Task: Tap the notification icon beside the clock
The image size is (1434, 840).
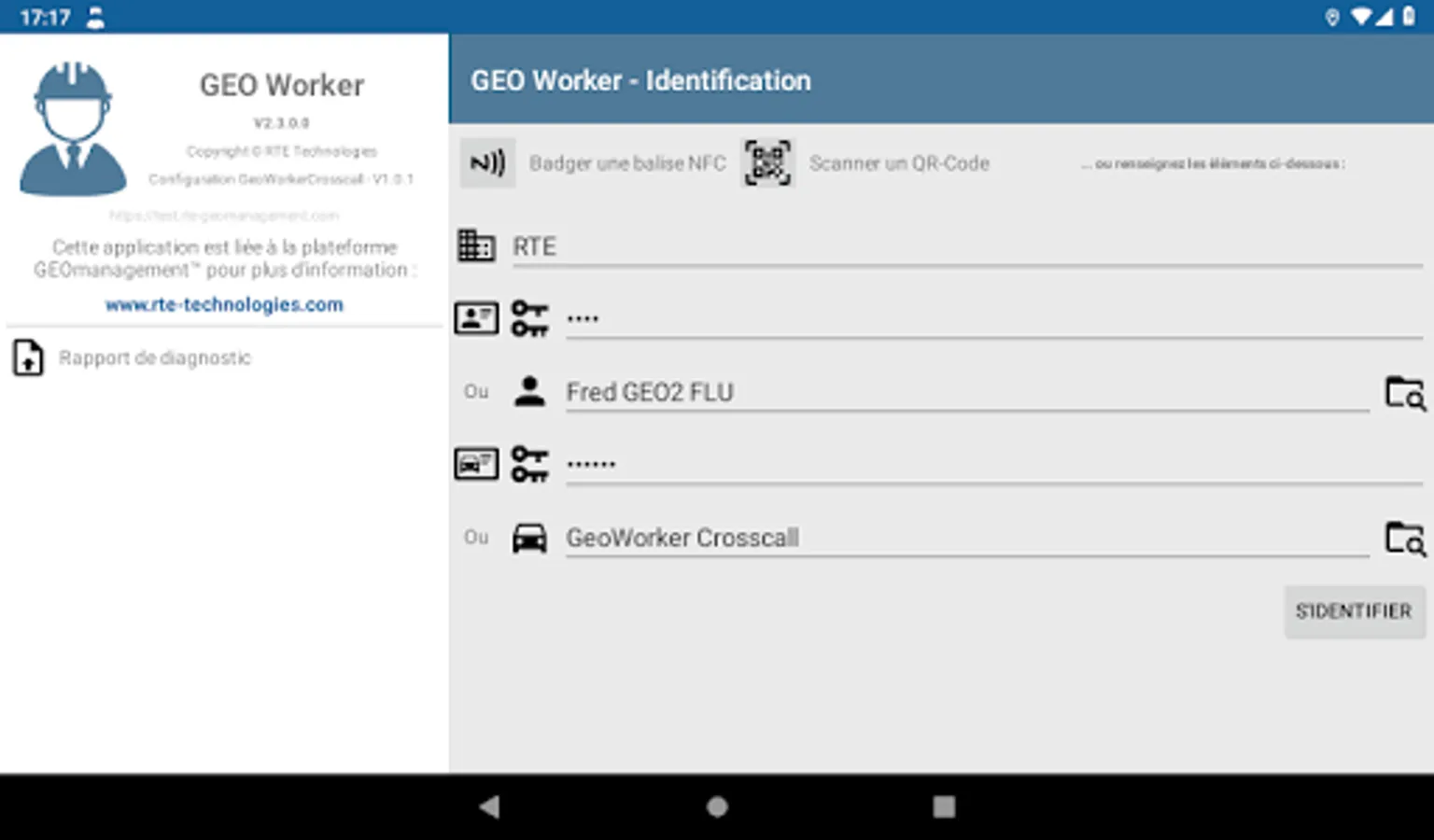Action: click(95, 18)
